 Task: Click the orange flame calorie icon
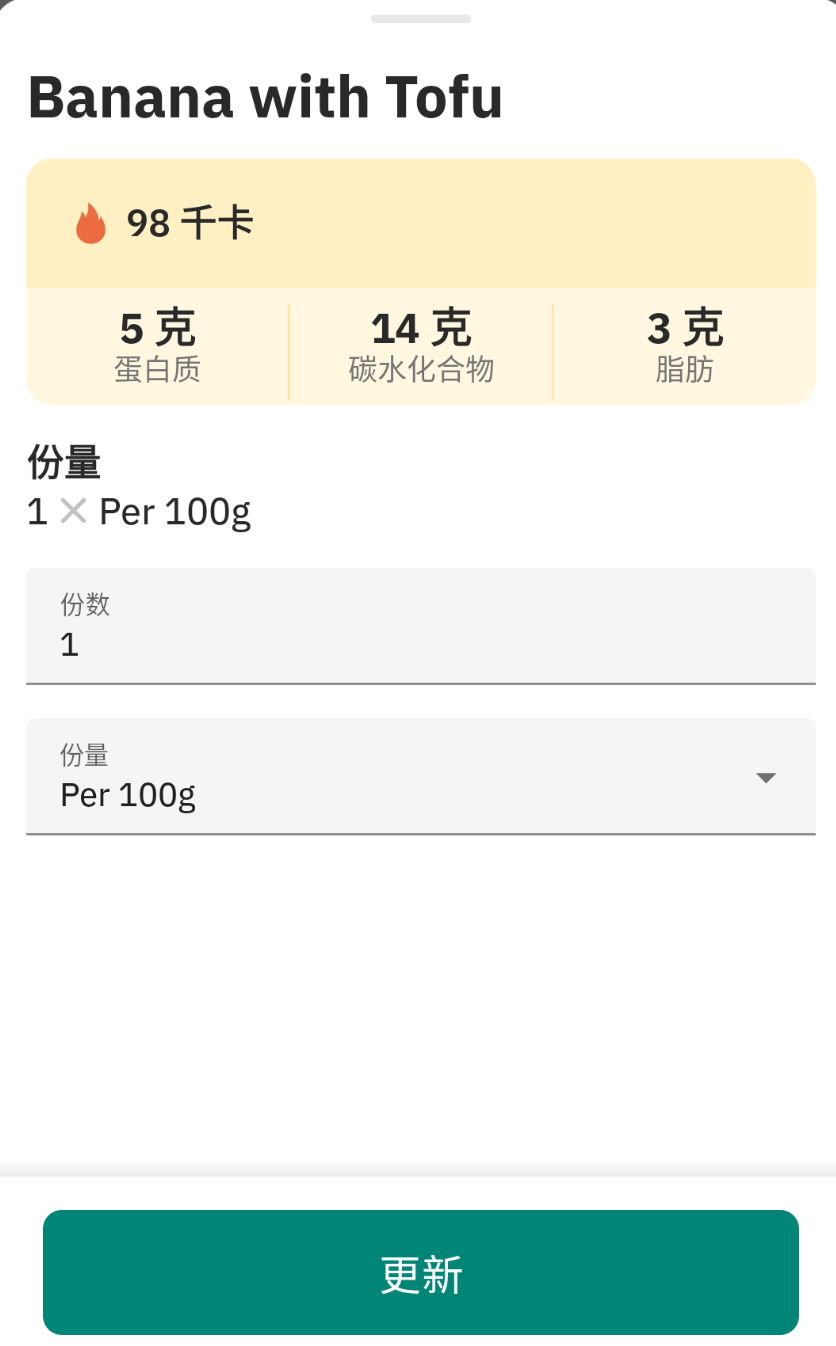(90, 223)
